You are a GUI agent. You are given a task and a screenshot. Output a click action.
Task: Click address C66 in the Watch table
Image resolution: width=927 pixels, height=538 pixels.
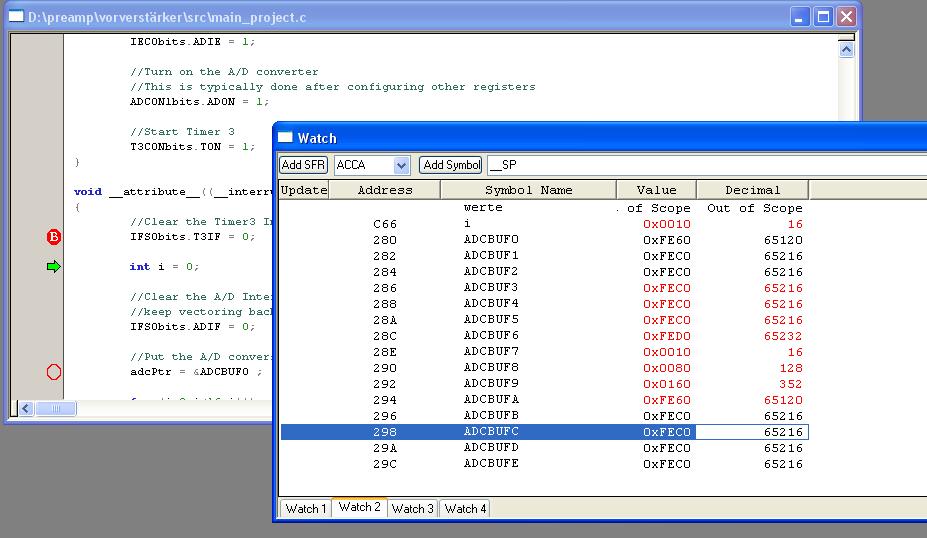pos(385,224)
